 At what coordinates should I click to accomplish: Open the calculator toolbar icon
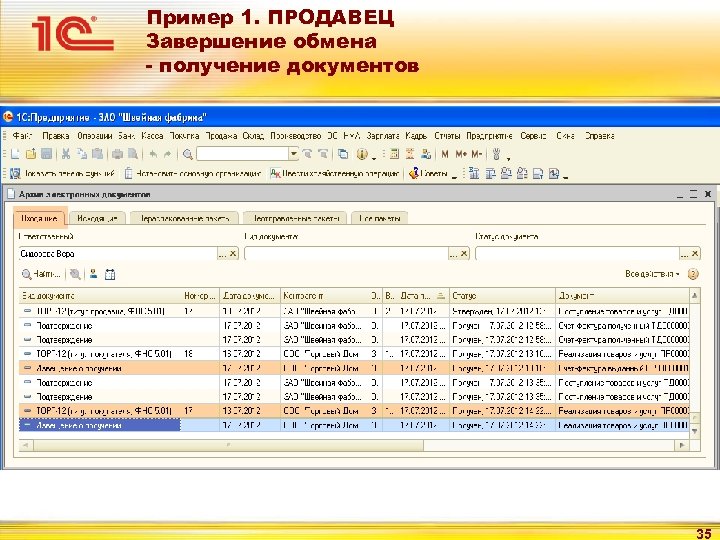point(394,154)
